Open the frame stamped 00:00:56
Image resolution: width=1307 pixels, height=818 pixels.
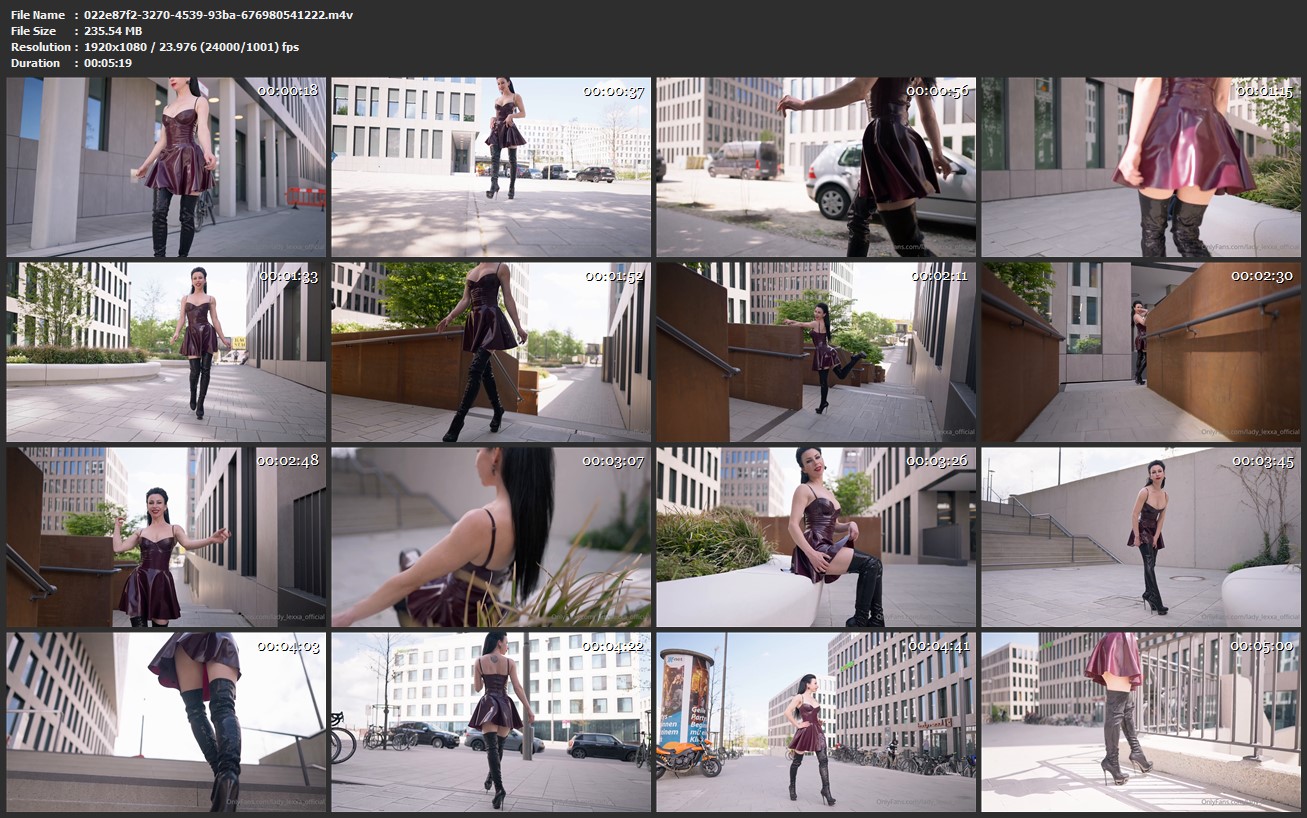(816, 167)
